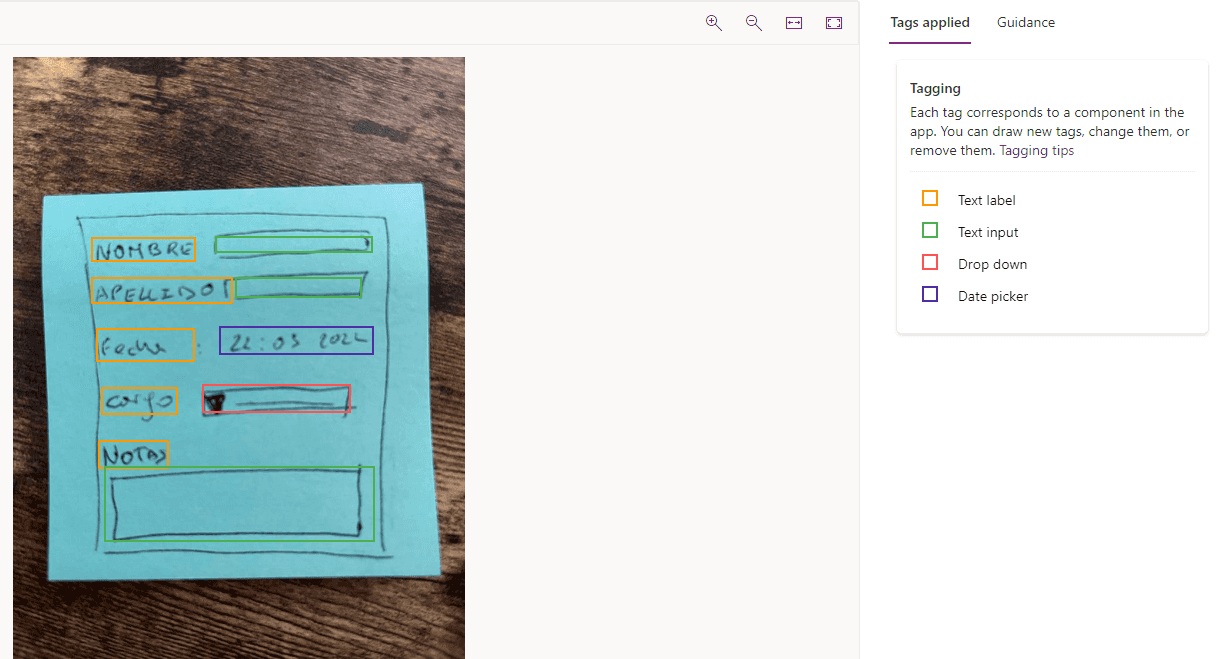The width and height of the screenshot is (1221, 659).
Task: Click the fit to screen icon
Action: 834,23
